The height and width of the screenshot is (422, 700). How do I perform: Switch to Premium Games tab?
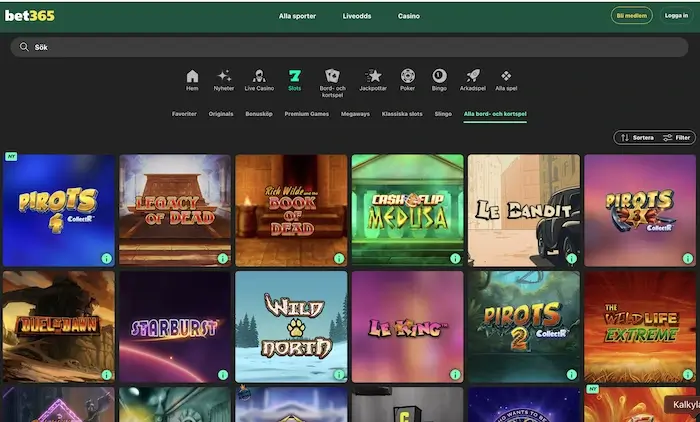point(307,114)
